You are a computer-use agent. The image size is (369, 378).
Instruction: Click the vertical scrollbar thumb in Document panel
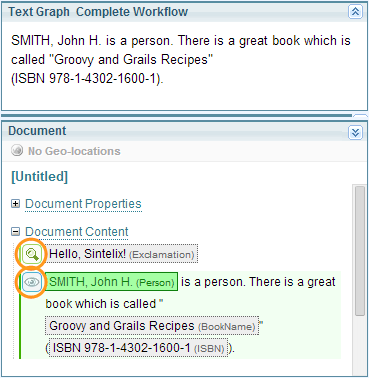[360, 251]
